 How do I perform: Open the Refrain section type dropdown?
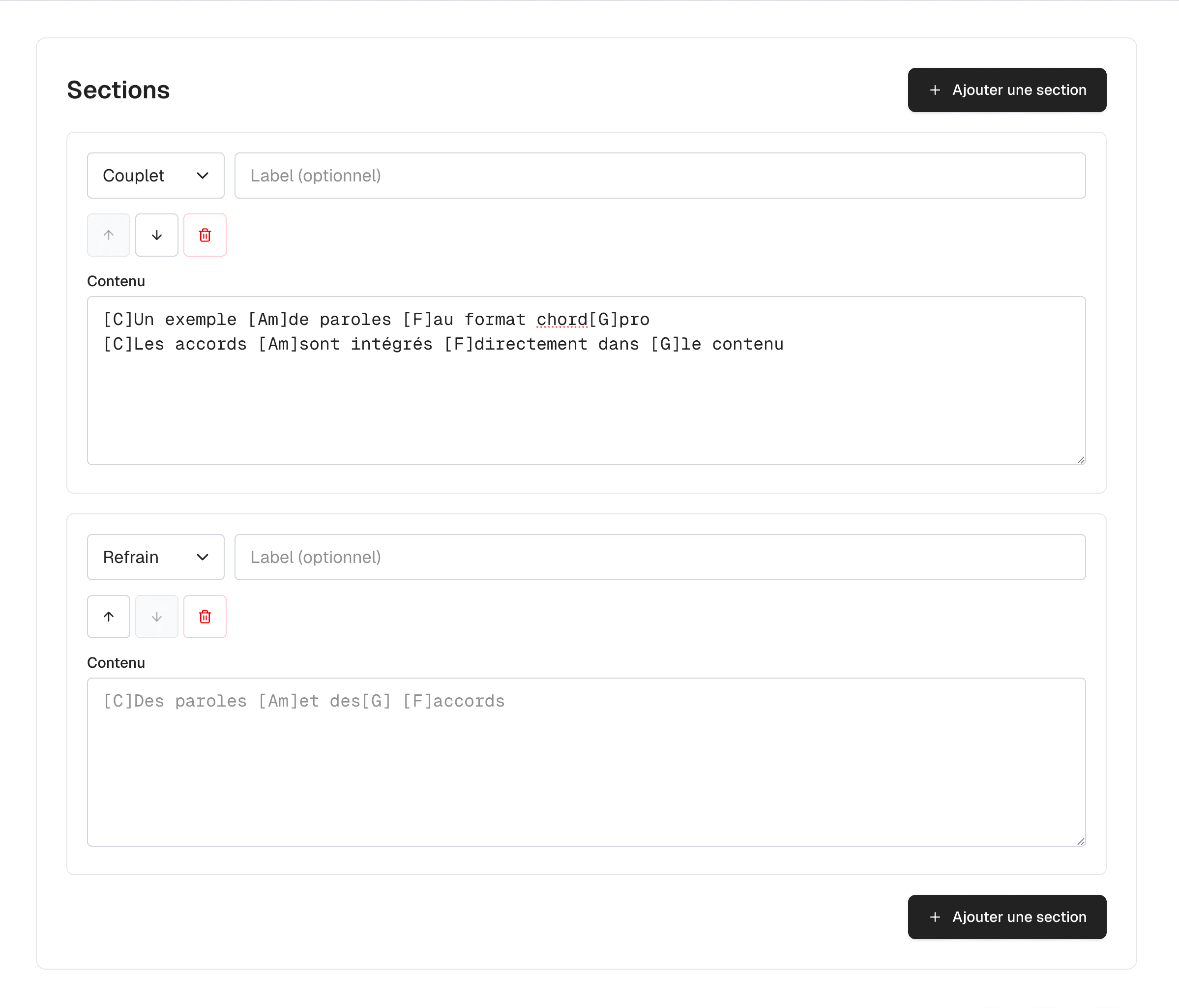[155, 557]
